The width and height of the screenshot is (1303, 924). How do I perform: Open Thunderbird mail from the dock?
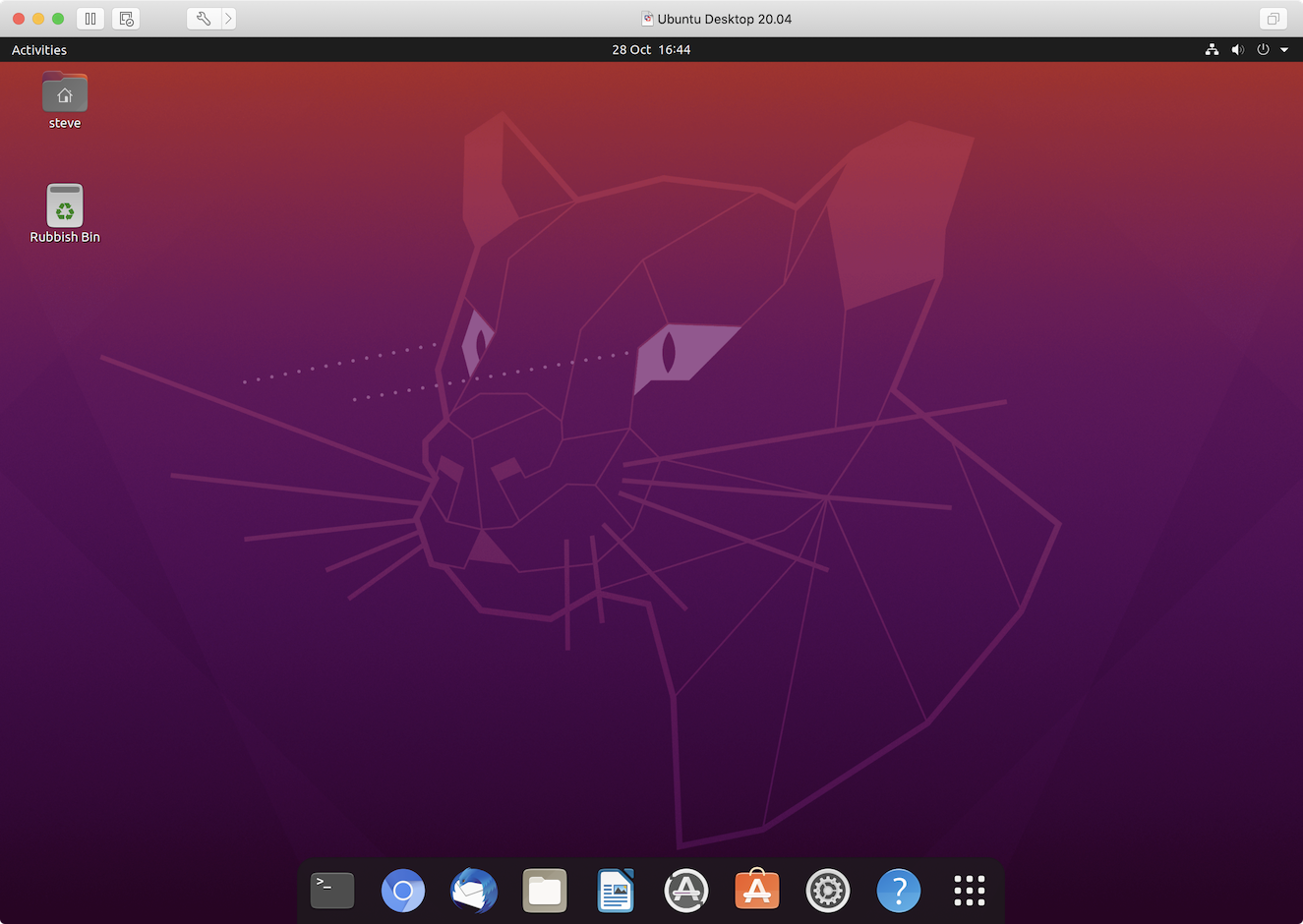[x=474, y=892]
